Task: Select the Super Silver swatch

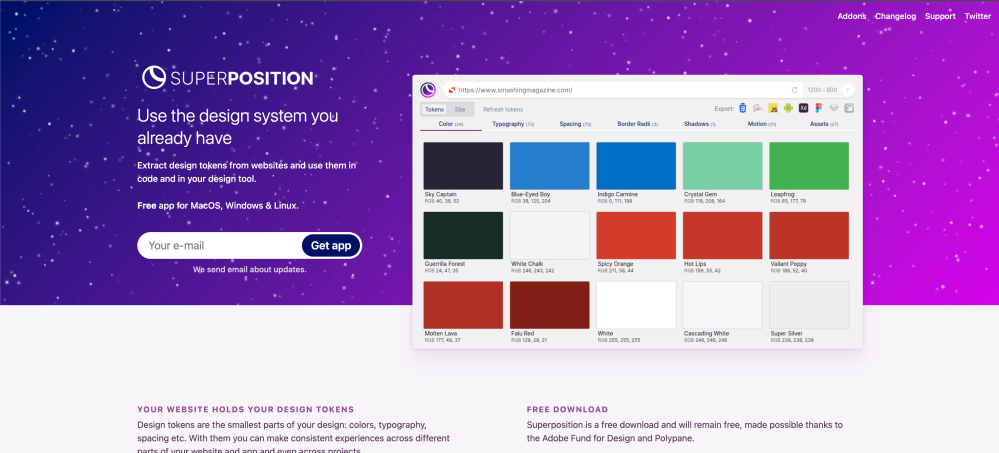Action: (x=809, y=305)
